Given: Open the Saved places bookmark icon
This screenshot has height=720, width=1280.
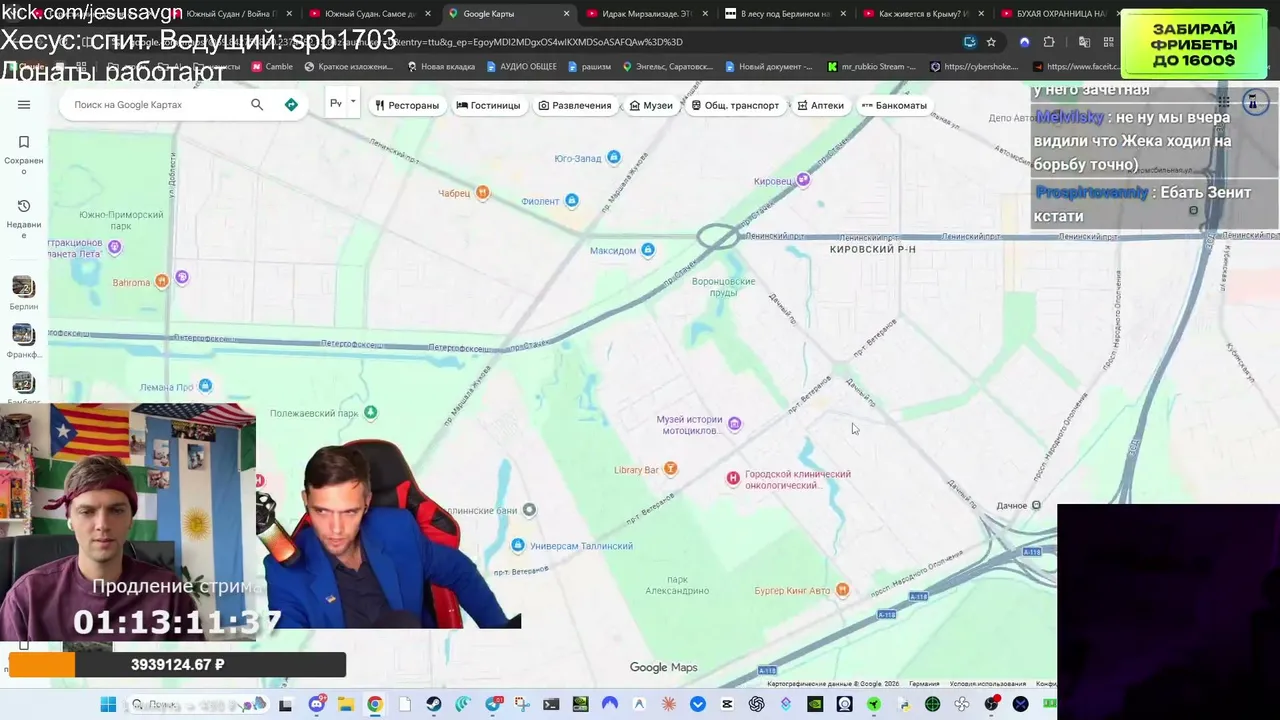Looking at the screenshot, I should coord(24,142).
